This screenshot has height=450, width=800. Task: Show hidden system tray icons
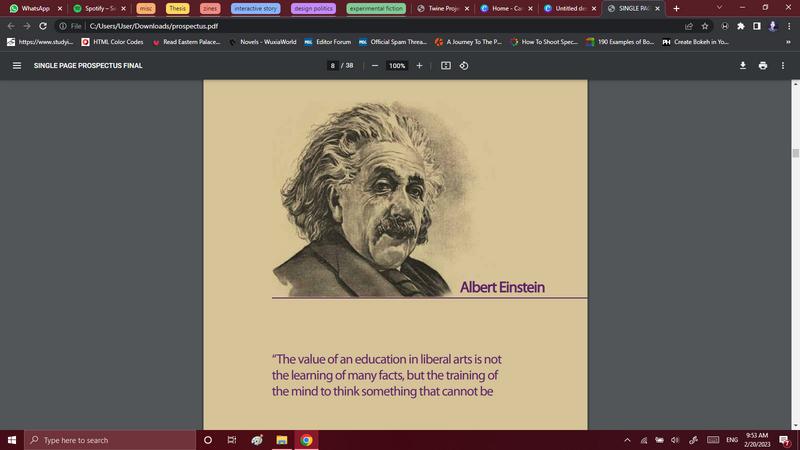(627, 440)
